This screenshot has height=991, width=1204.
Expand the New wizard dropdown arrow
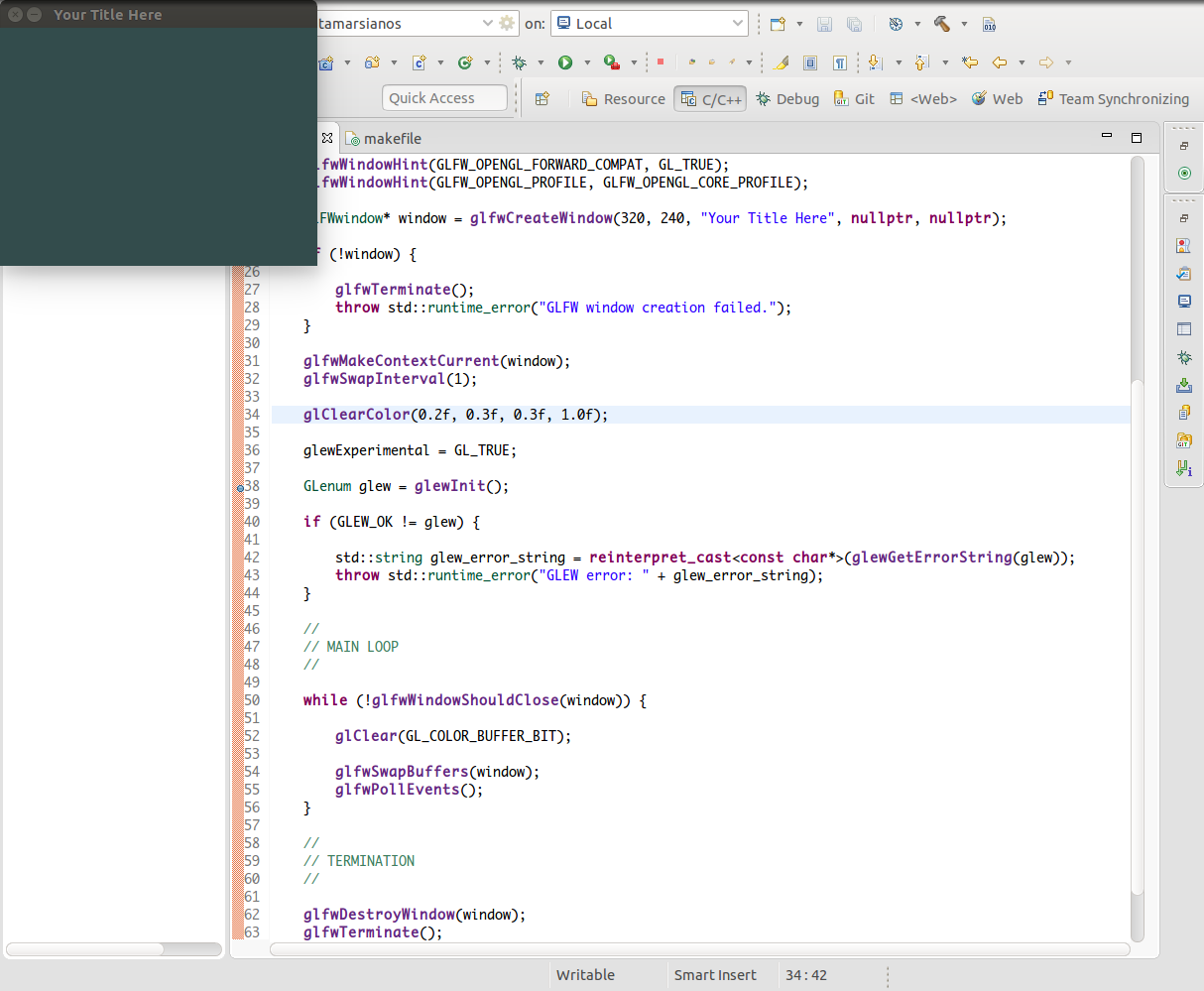pos(800,24)
